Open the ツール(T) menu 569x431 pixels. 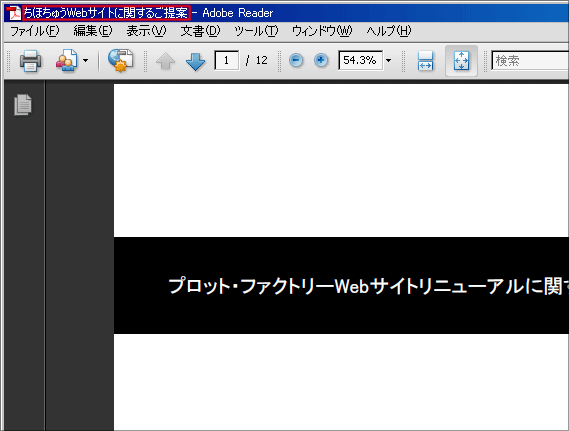256,31
